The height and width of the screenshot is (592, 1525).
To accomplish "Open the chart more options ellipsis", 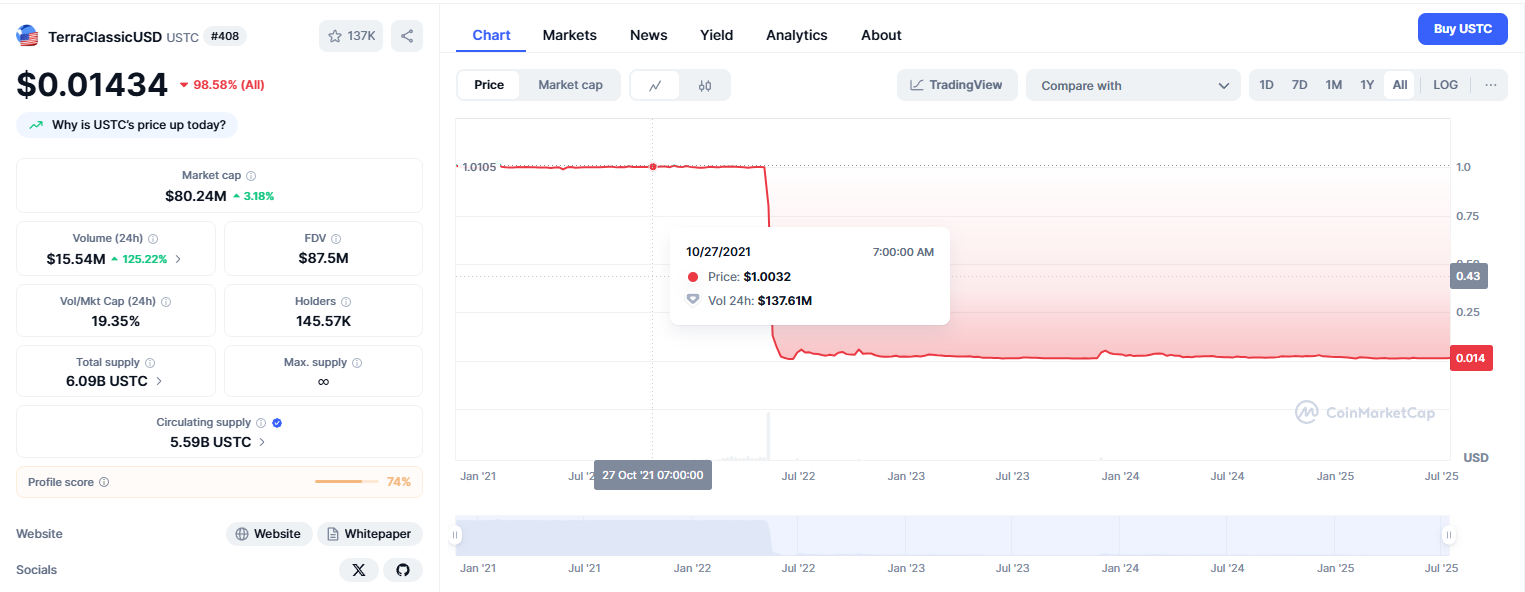I will click(x=1490, y=85).
